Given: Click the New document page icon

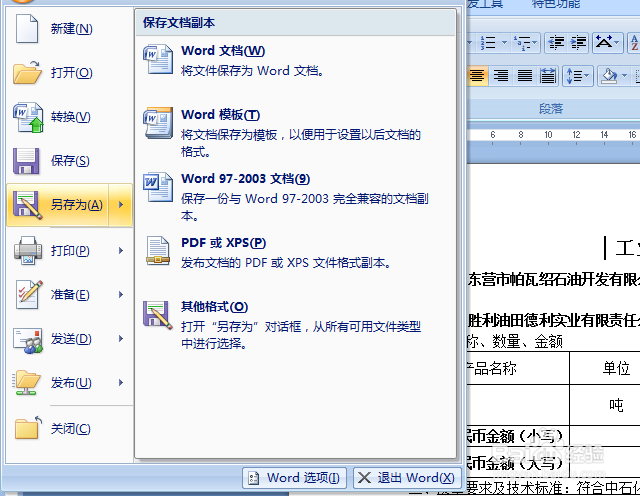Looking at the screenshot, I should [x=27, y=29].
